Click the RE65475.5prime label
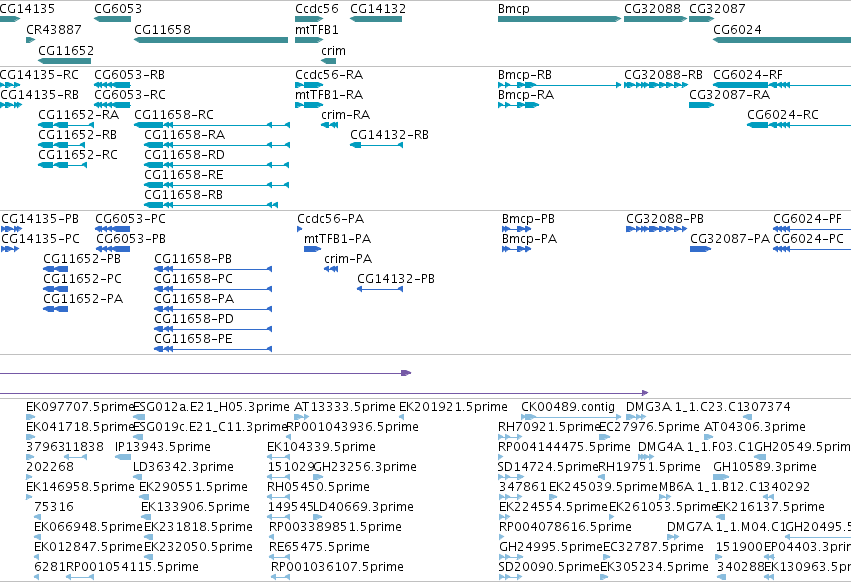The image size is (851, 582). (319, 547)
